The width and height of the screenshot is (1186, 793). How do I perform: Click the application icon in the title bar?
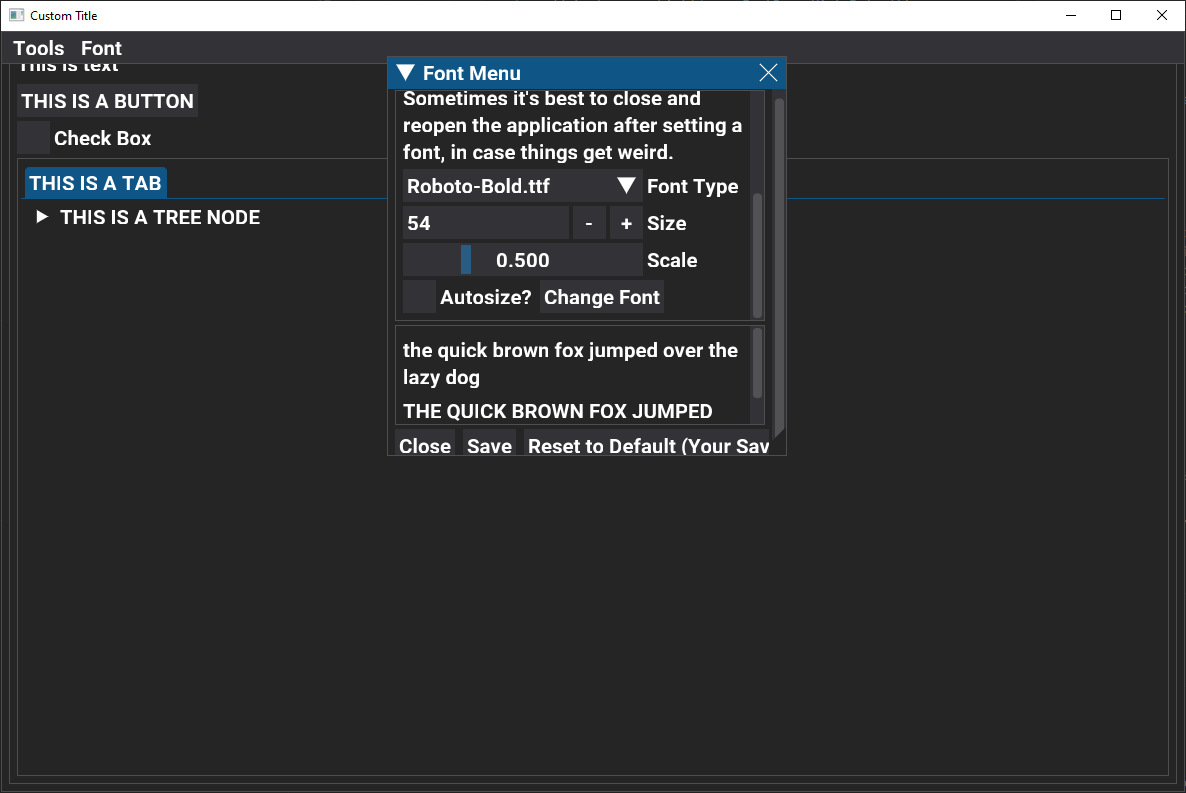coord(16,15)
